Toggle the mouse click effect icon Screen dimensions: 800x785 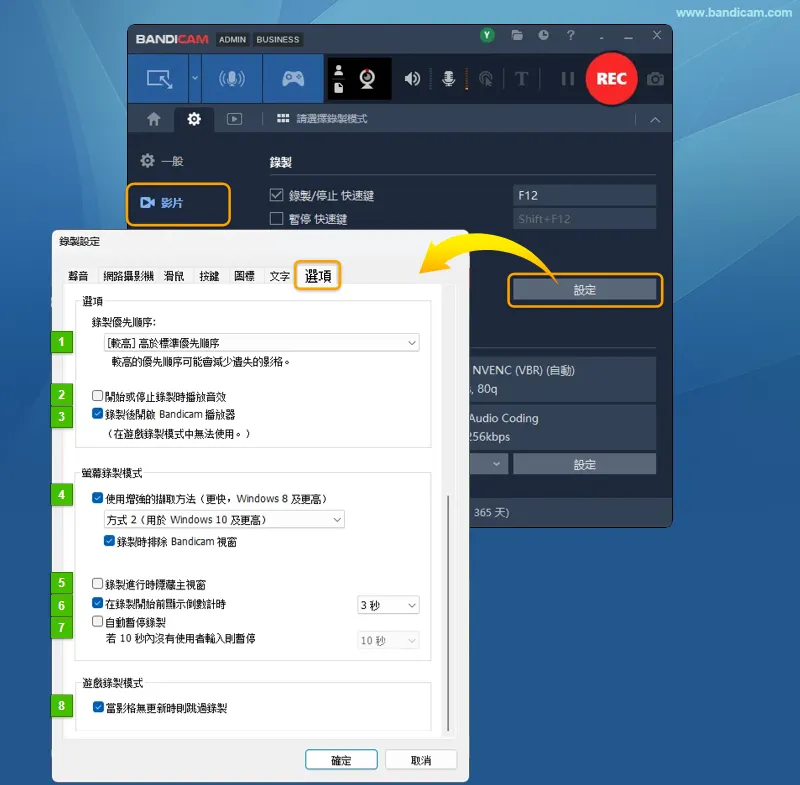click(x=486, y=79)
